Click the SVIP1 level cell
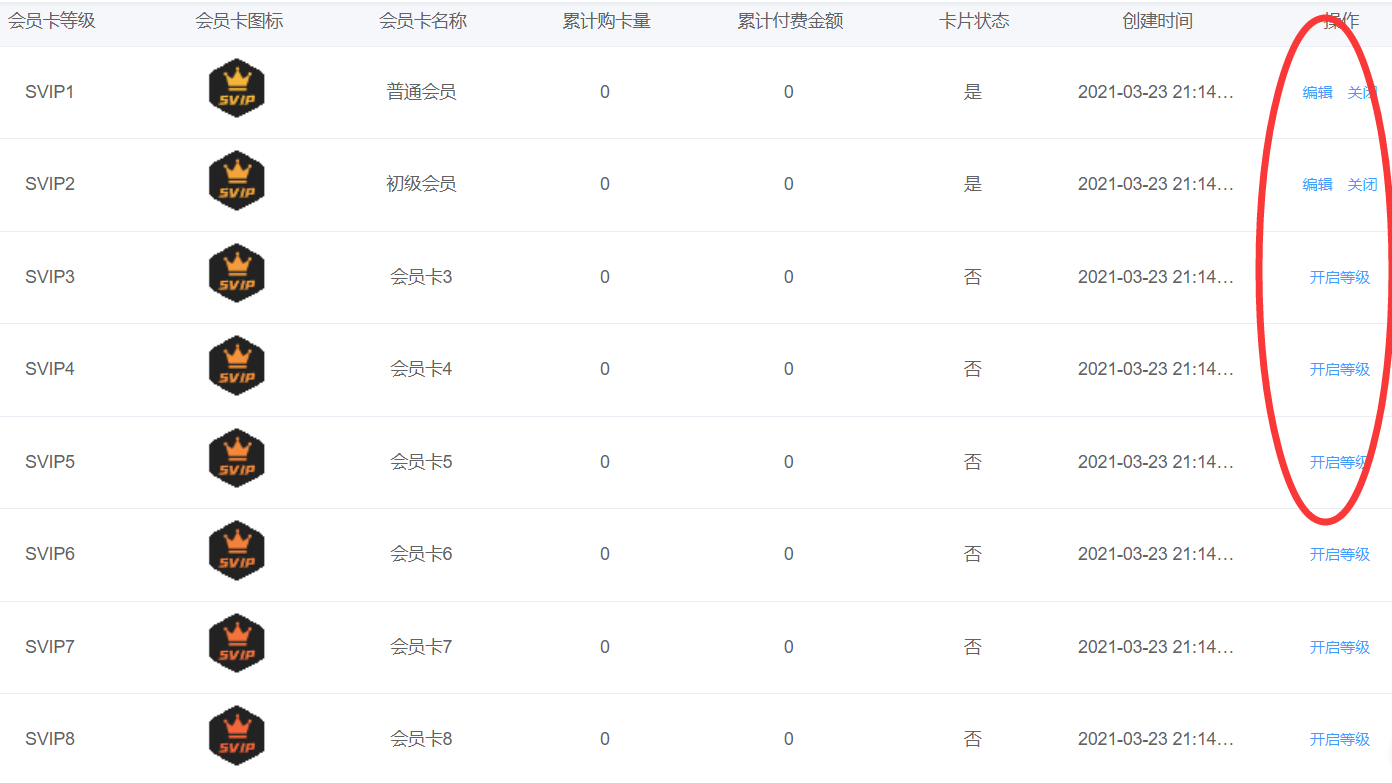Image resolution: width=1392 pixels, height=783 pixels. point(50,92)
